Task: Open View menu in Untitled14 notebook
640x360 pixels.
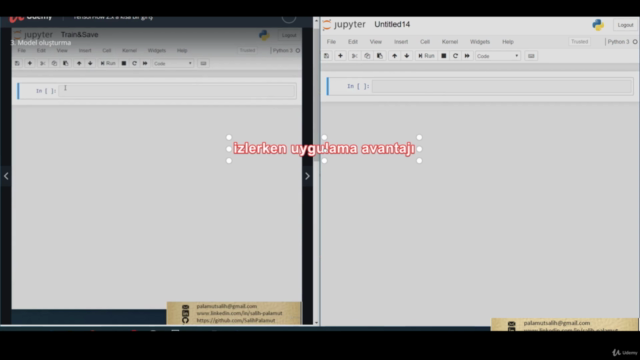Action: pos(376,42)
